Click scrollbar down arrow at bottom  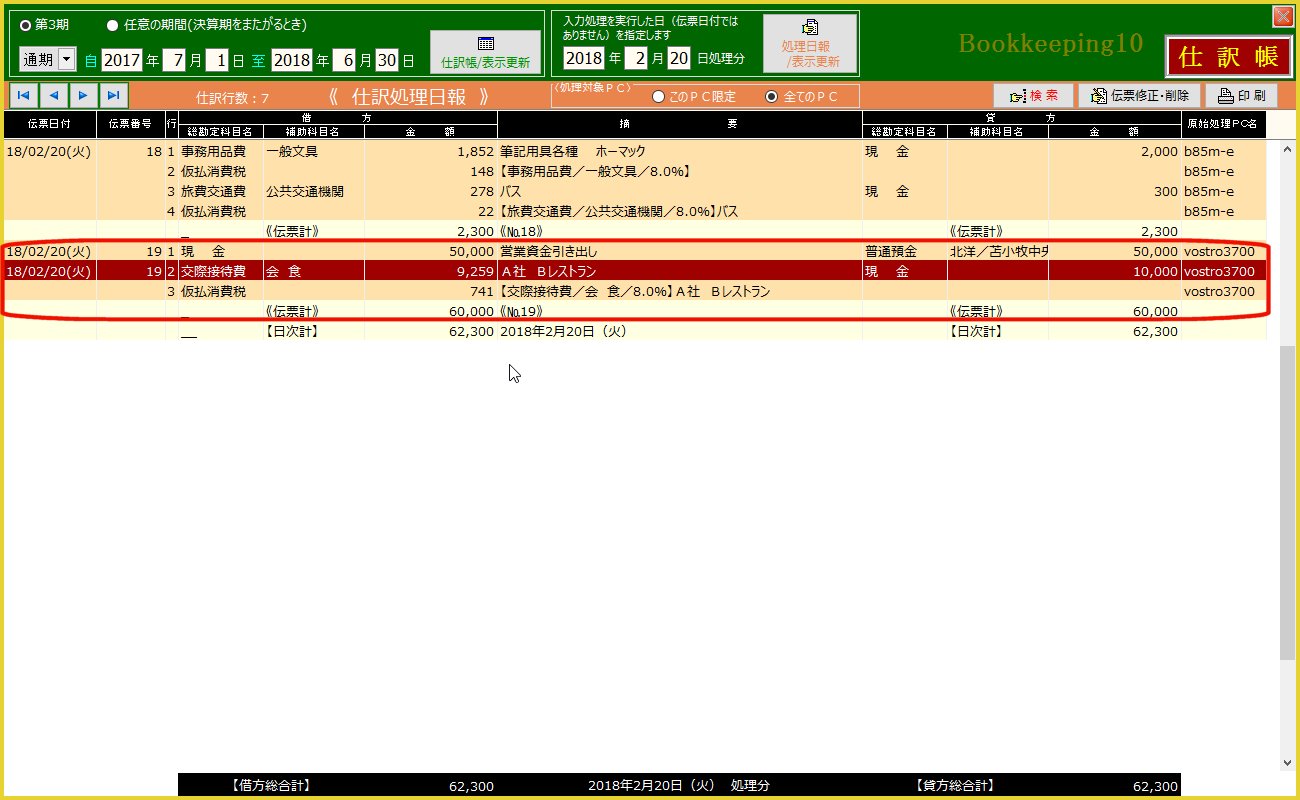[1287, 763]
